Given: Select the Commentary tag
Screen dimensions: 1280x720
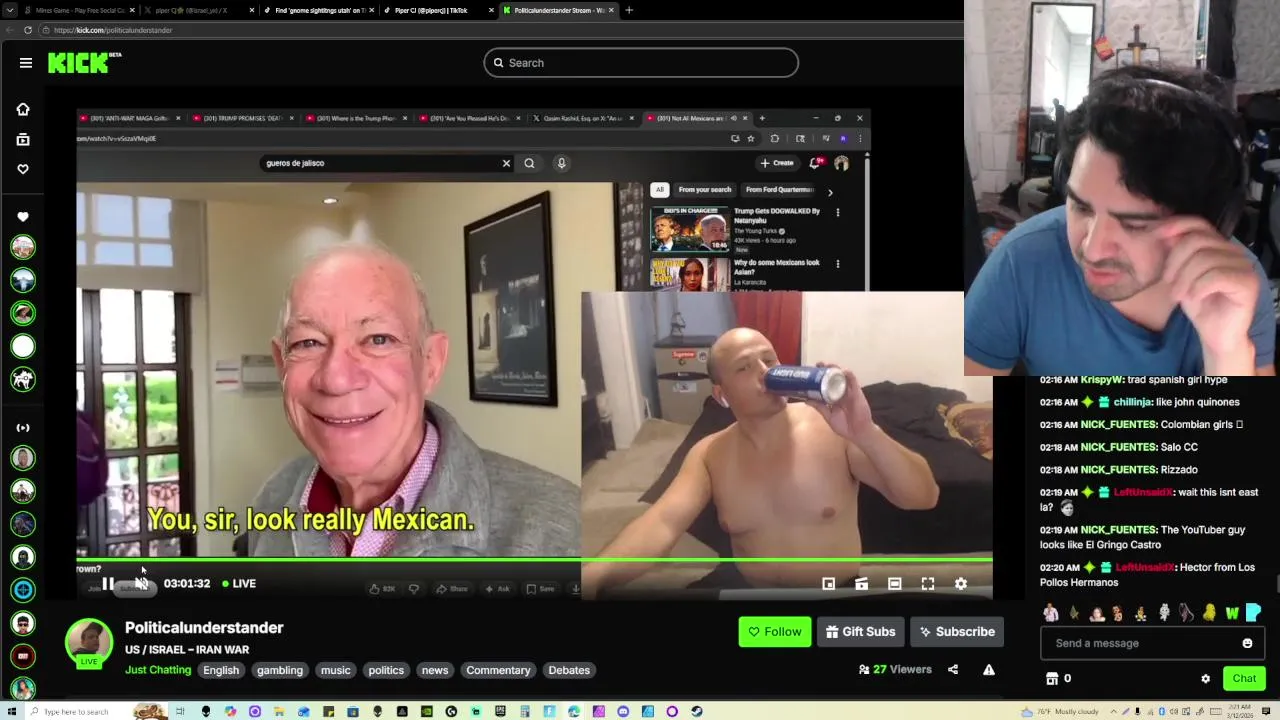Looking at the screenshot, I should [x=498, y=670].
